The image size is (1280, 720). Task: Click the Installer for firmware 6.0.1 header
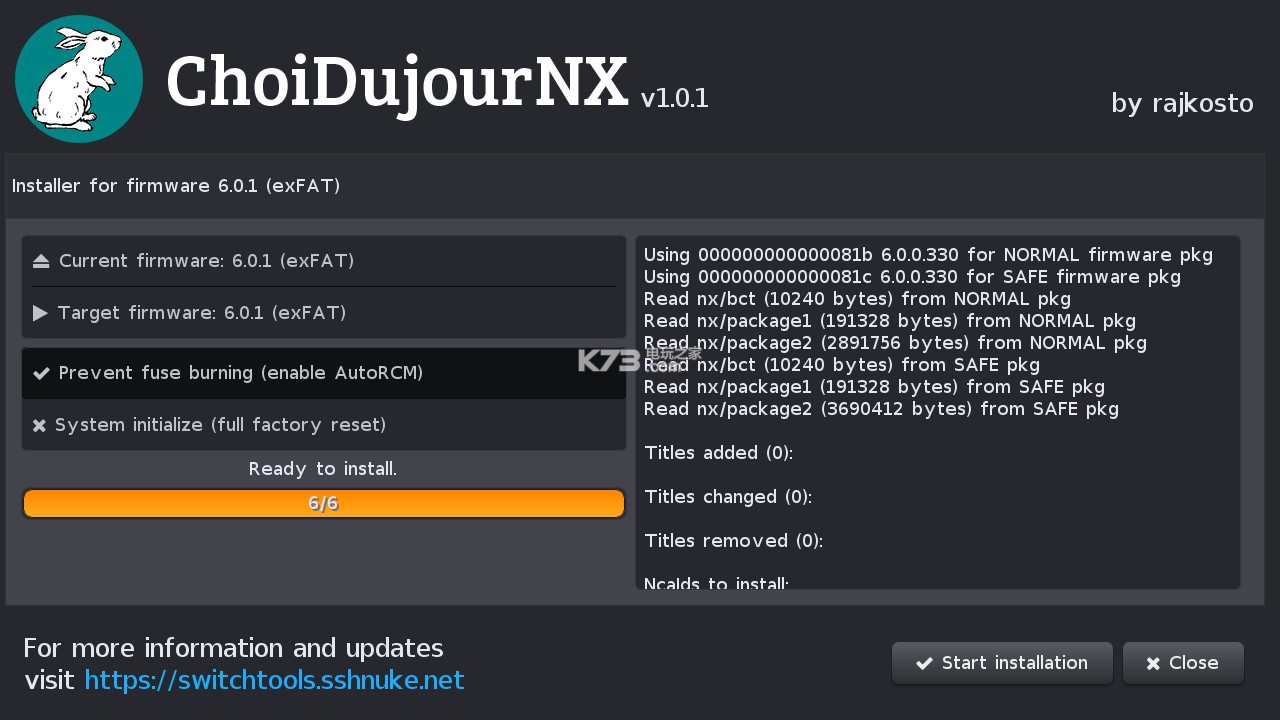176,186
